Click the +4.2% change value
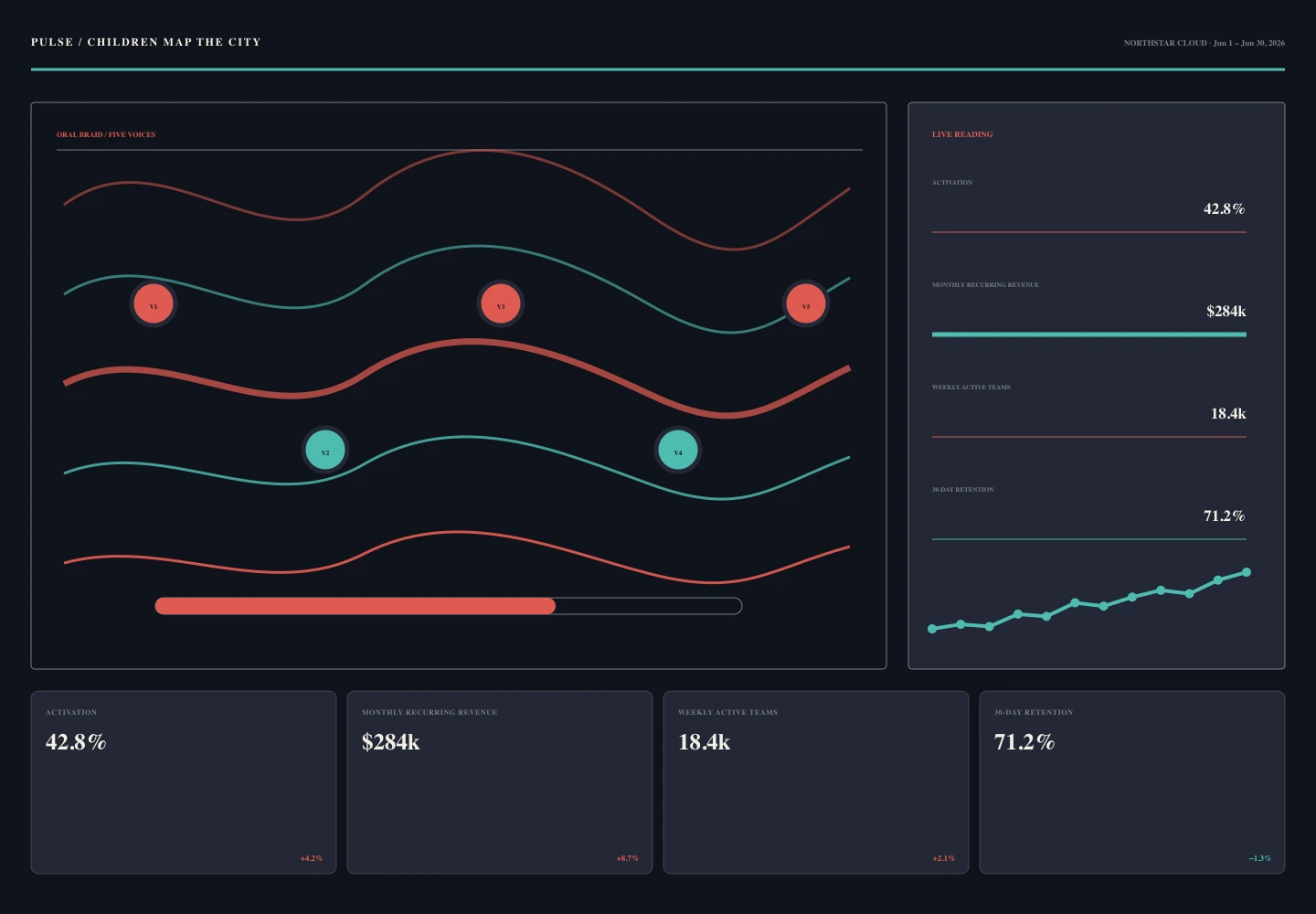Screen dimensions: 1316x914 coord(312,858)
